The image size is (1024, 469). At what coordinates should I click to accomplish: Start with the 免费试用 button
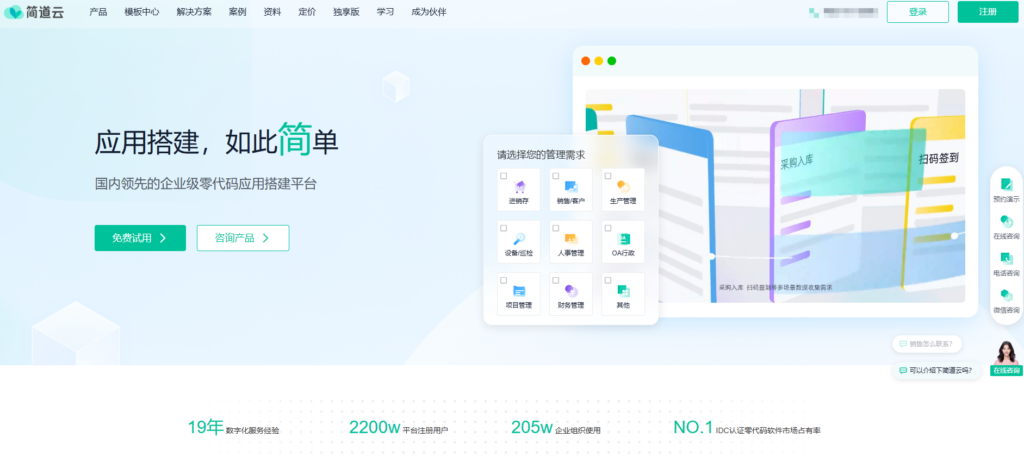click(140, 238)
